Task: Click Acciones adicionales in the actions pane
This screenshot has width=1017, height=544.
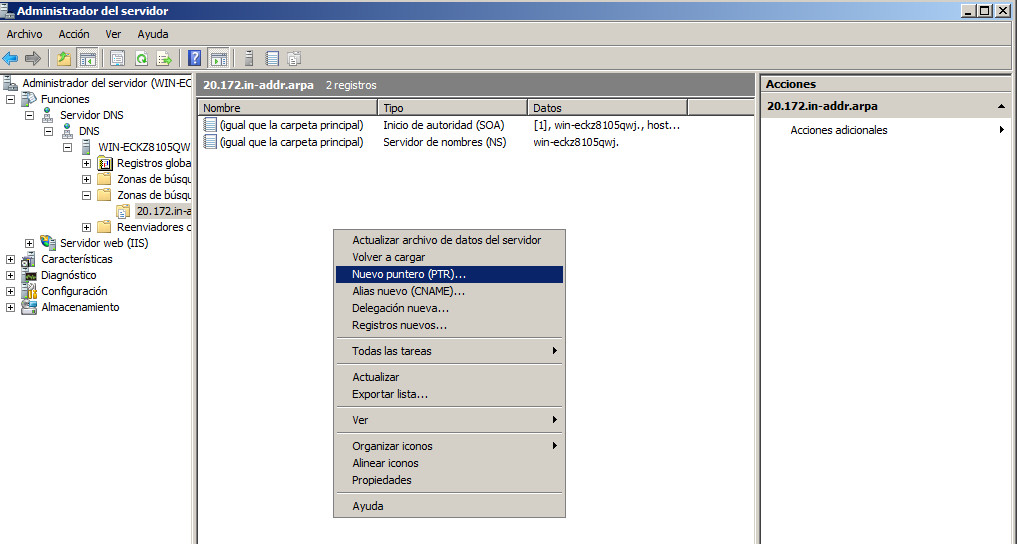Action: [838, 130]
